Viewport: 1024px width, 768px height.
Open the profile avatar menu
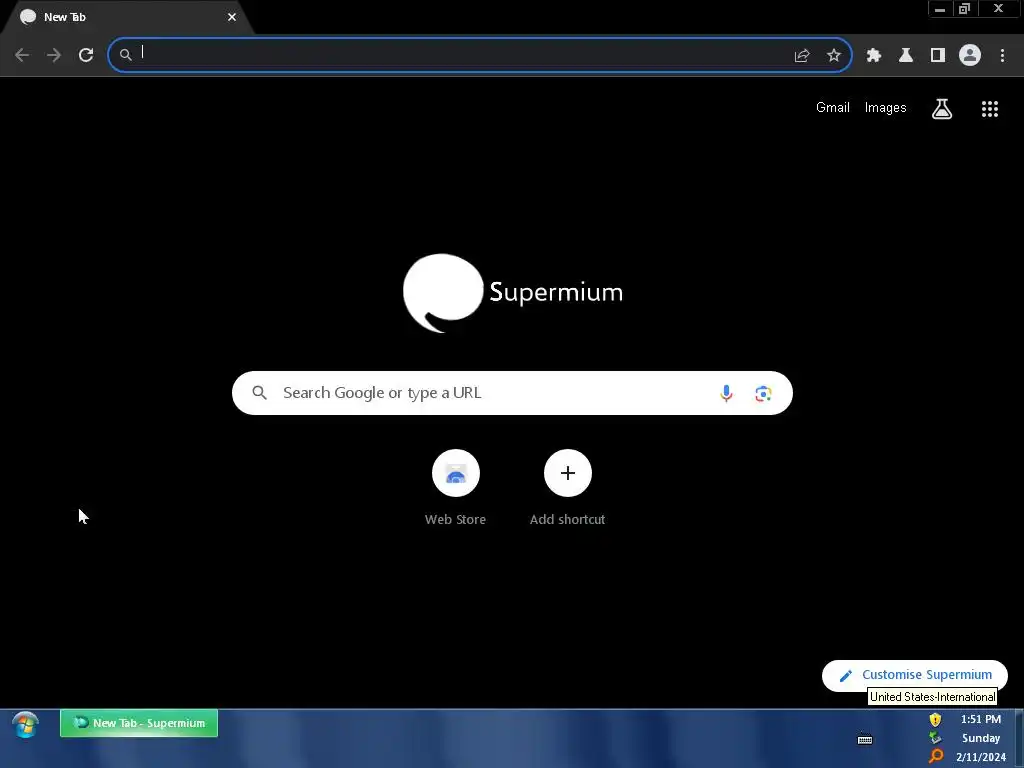click(x=970, y=55)
